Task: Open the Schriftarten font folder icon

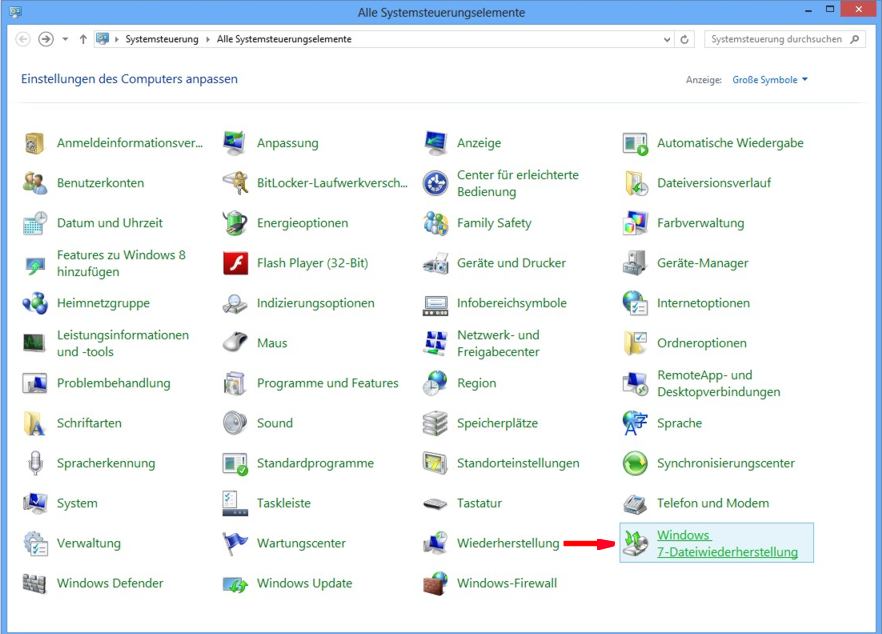Action: pyautogui.click(x=34, y=423)
